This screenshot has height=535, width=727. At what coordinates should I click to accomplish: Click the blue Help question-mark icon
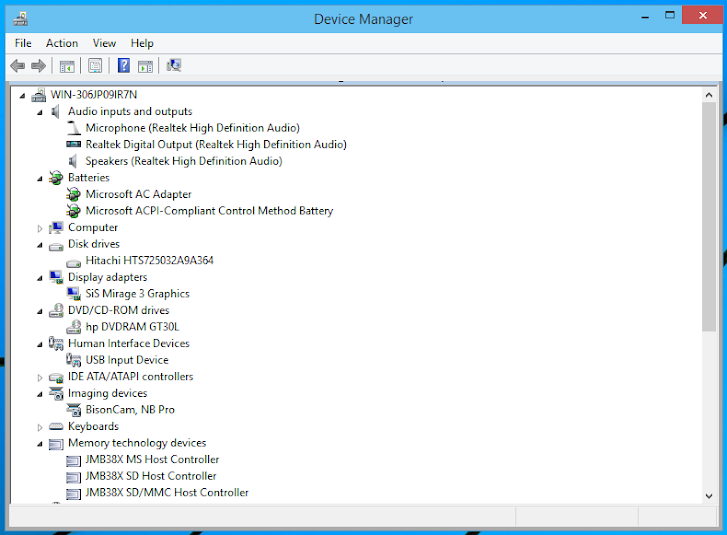coord(124,65)
